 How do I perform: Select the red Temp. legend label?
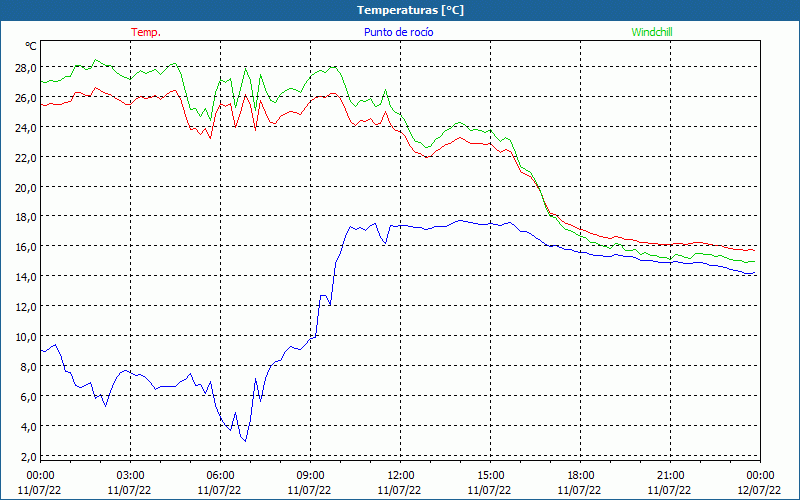pos(146,32)
